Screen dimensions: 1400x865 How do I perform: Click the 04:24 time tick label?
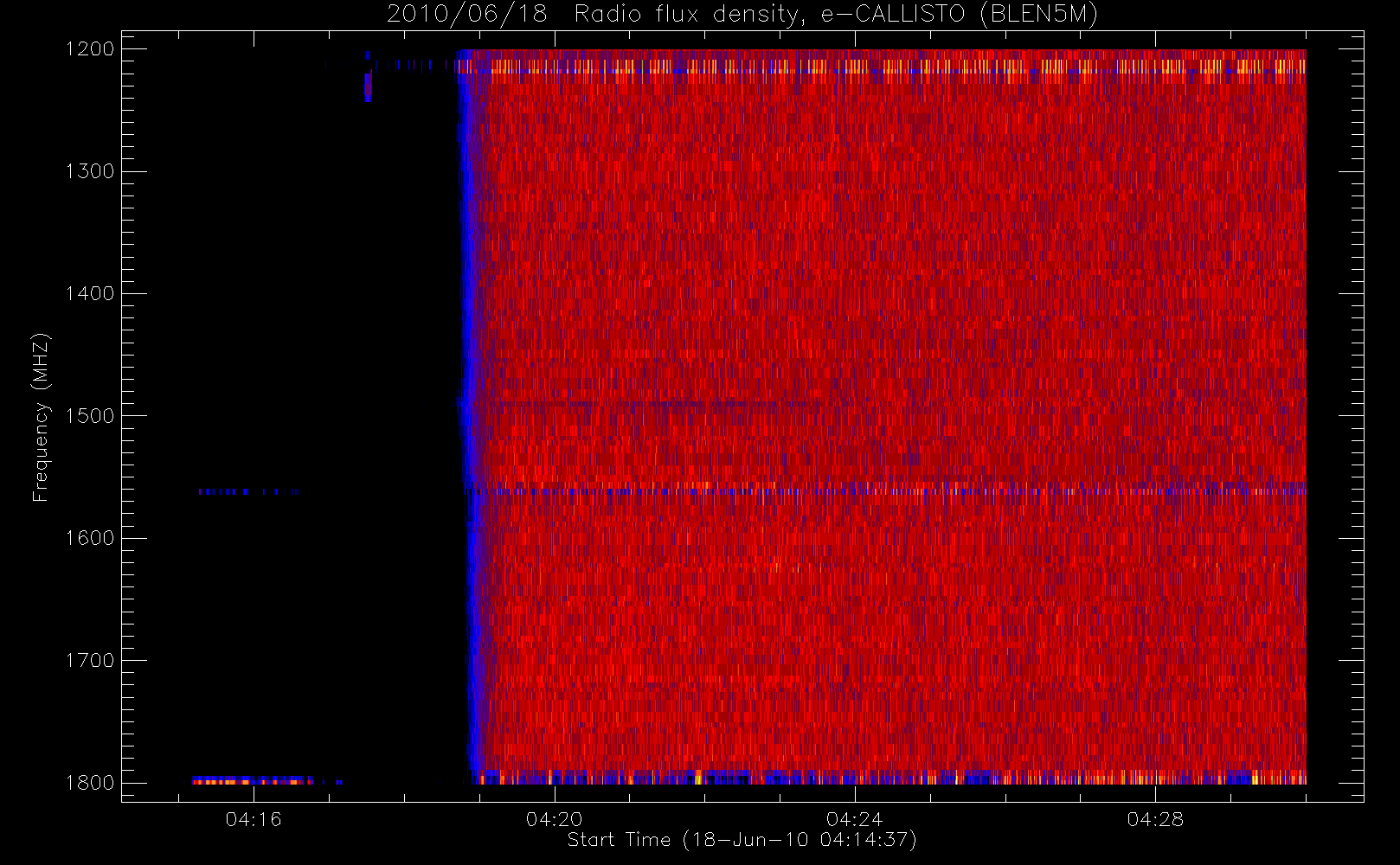coord(854,819)
